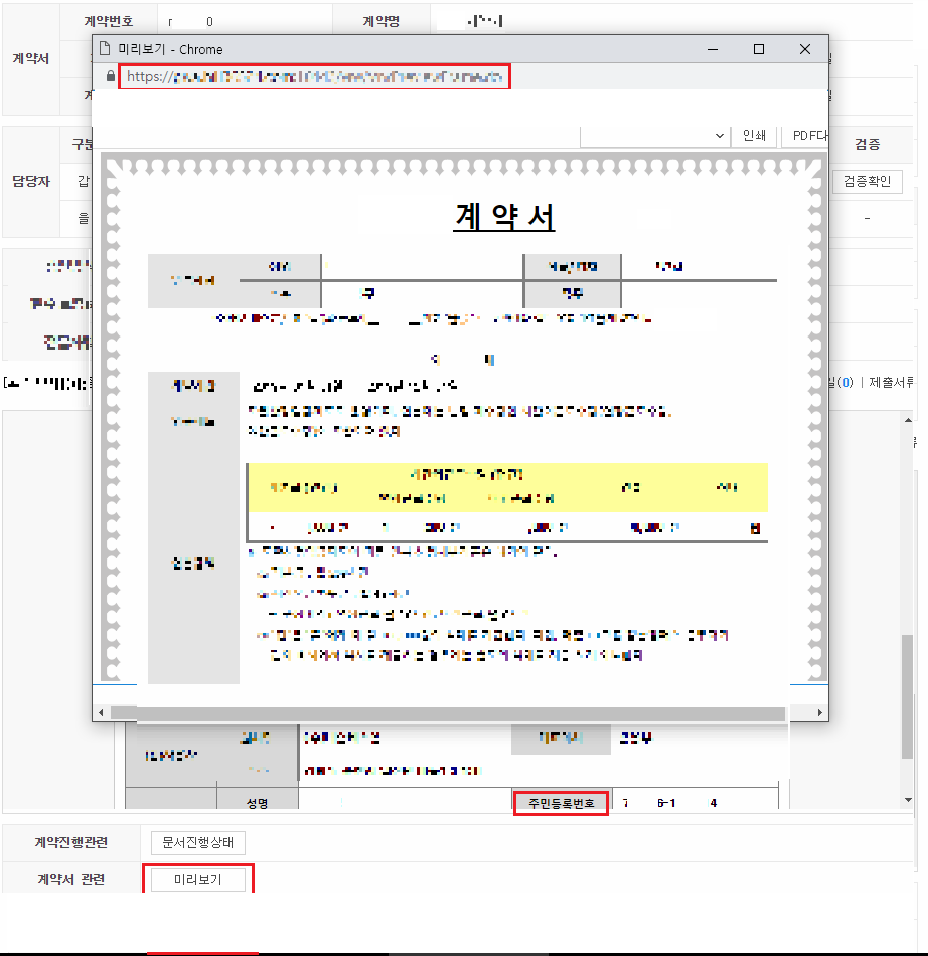This screenshot has height=956, width=928.
Task: Click the 계약진행관련 label
Action: (x=71, y=842)
